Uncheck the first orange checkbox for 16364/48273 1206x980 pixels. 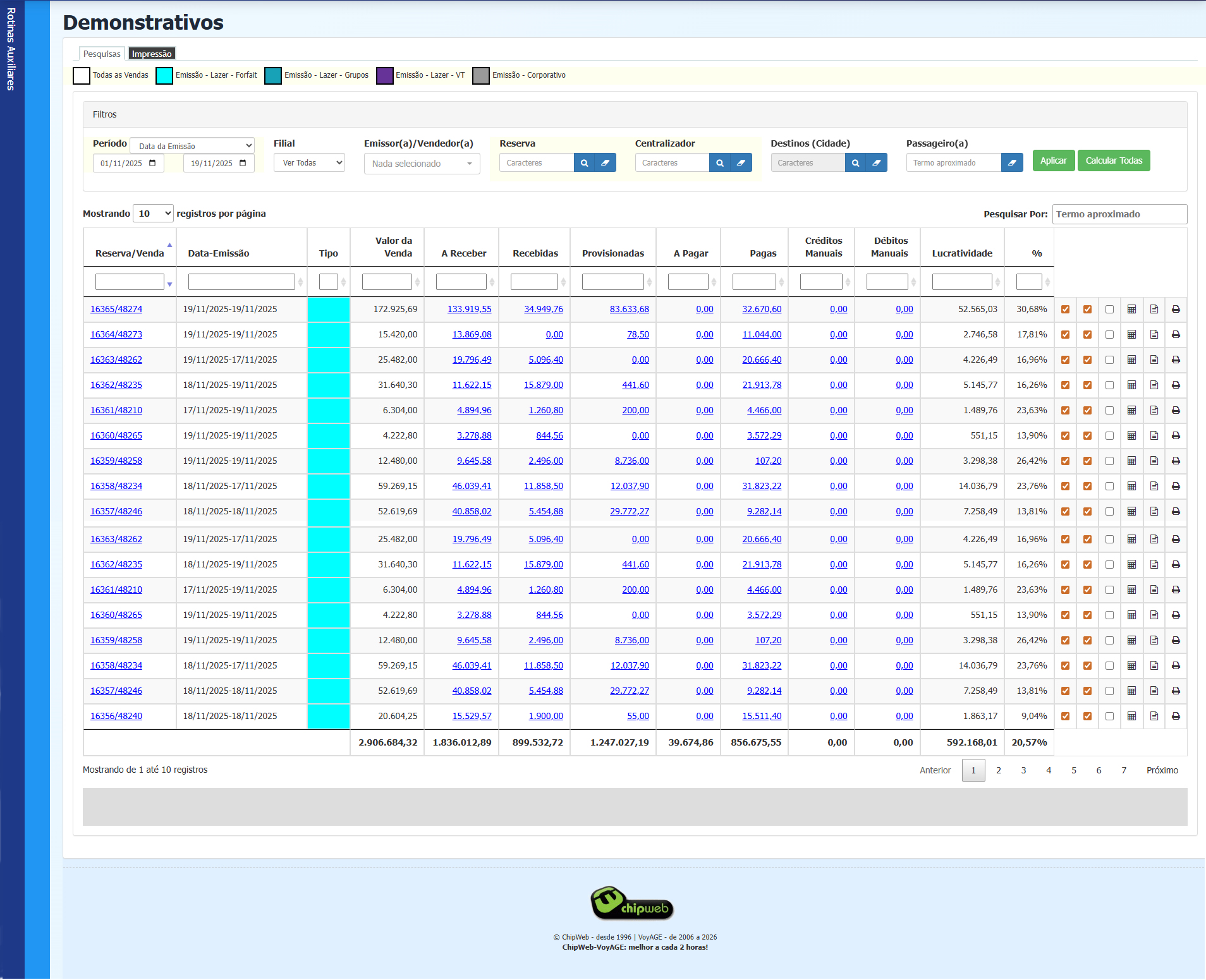pyautogui.click(x=1065, y=335)
